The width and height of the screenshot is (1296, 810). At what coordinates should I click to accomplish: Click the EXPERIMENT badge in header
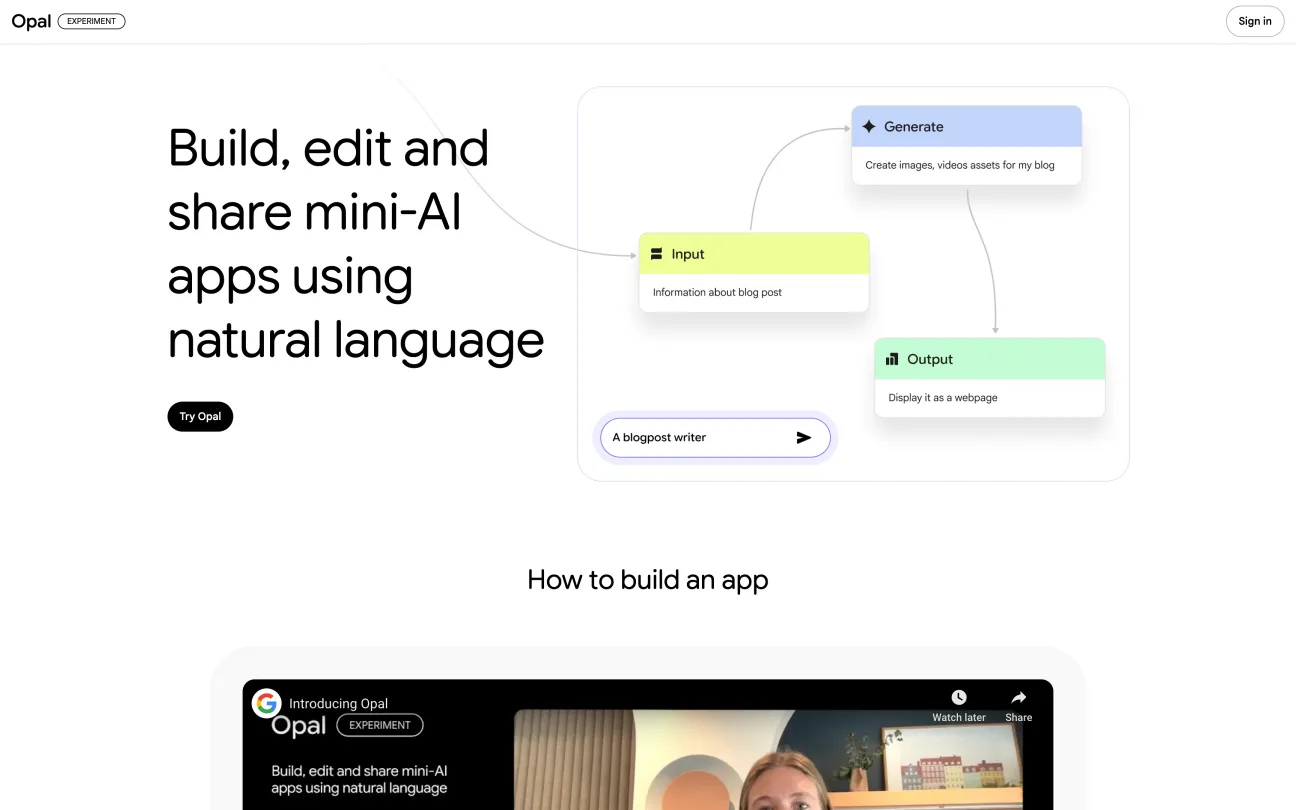[92, 21]
